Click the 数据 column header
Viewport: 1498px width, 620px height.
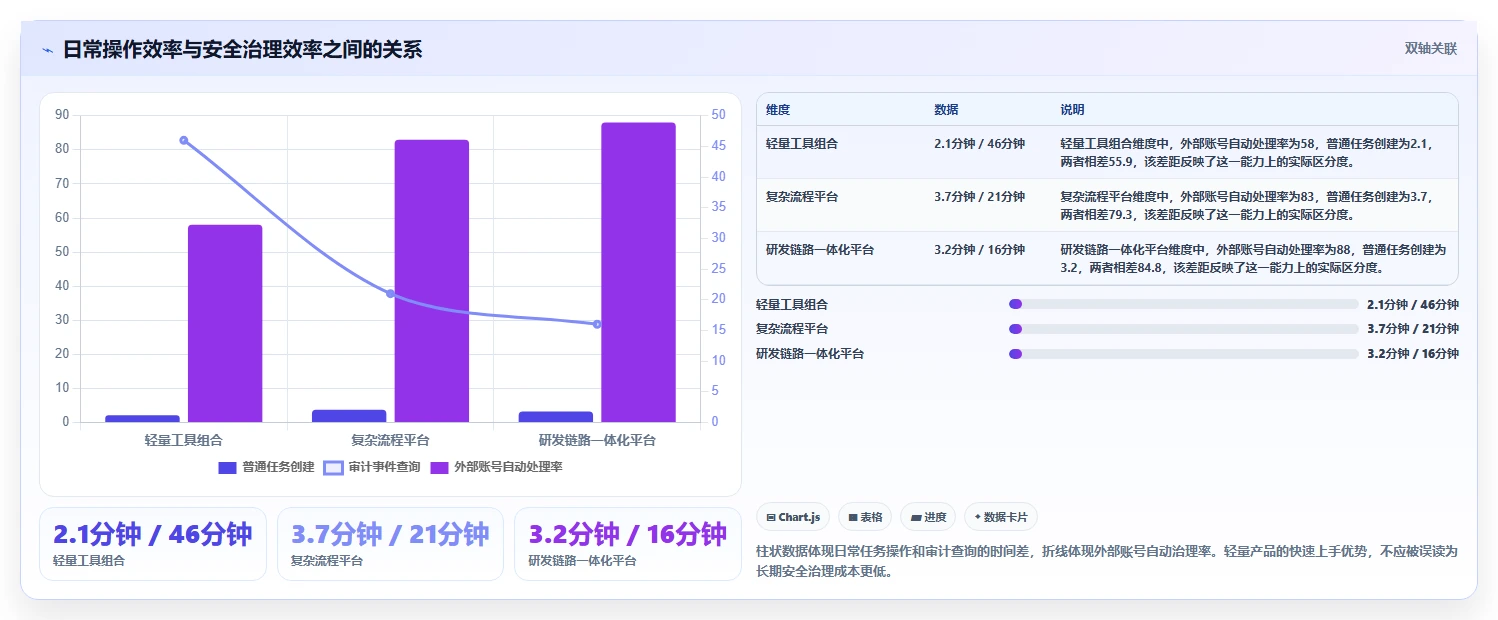[x=946, y=110]
